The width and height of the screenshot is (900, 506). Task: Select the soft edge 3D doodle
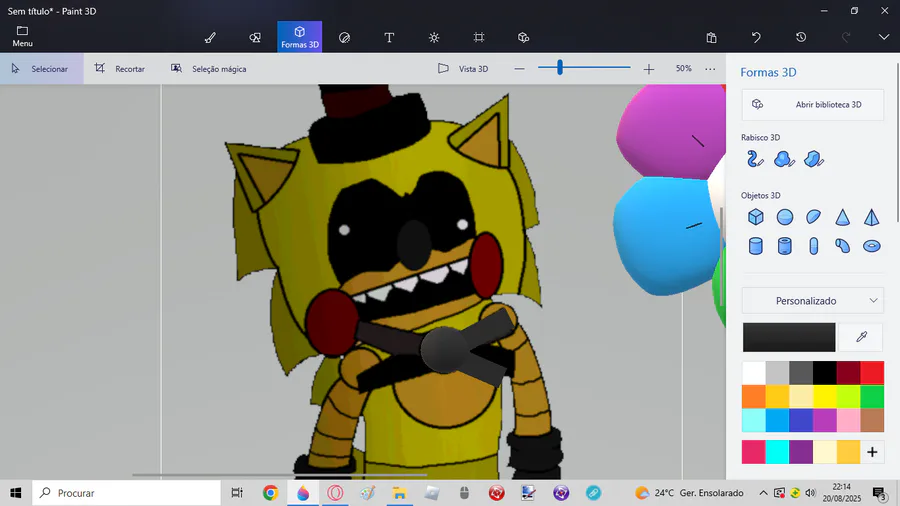tap(784, 159)
